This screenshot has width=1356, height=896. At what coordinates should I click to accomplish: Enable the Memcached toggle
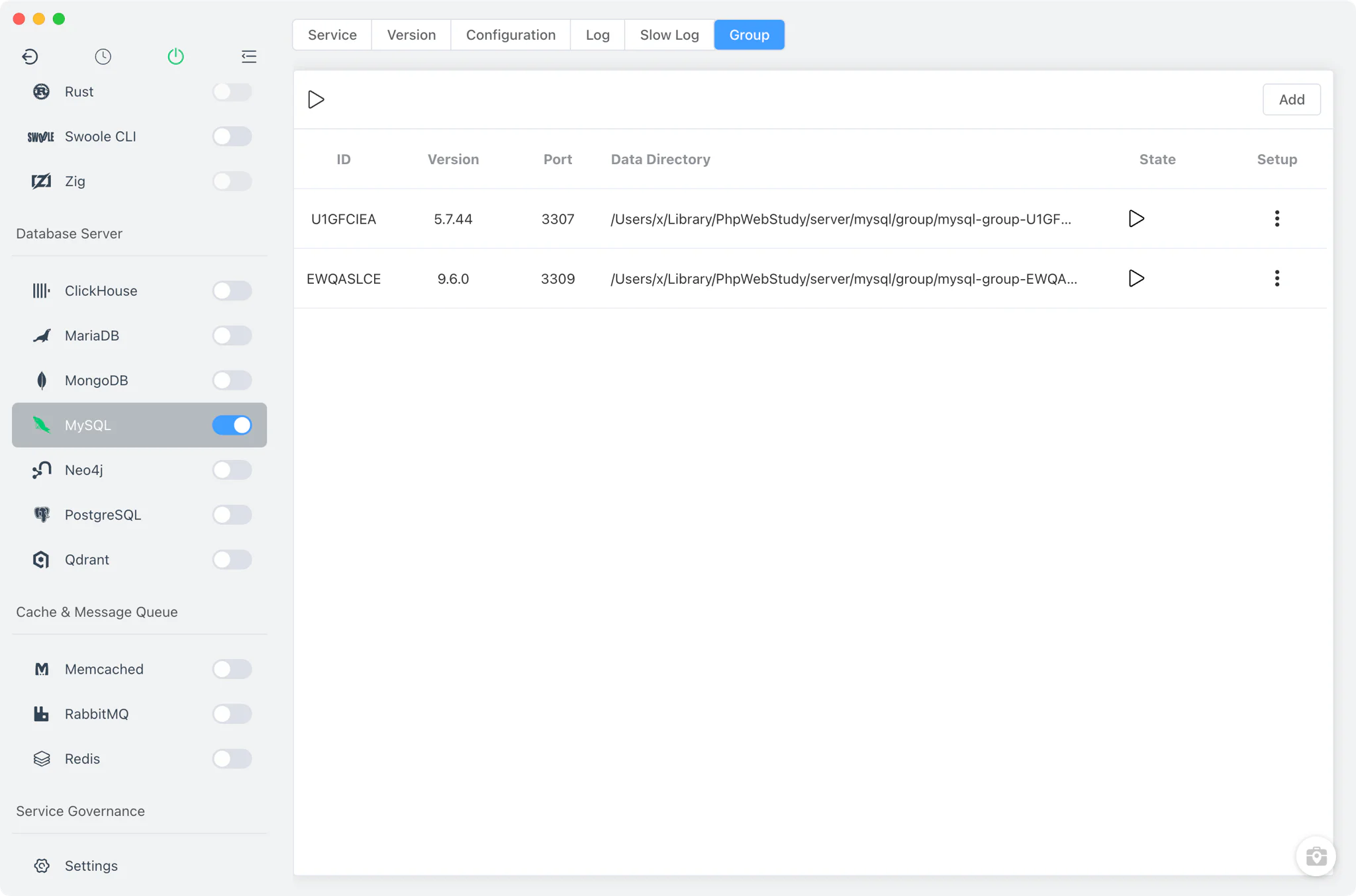pos(232,669)
